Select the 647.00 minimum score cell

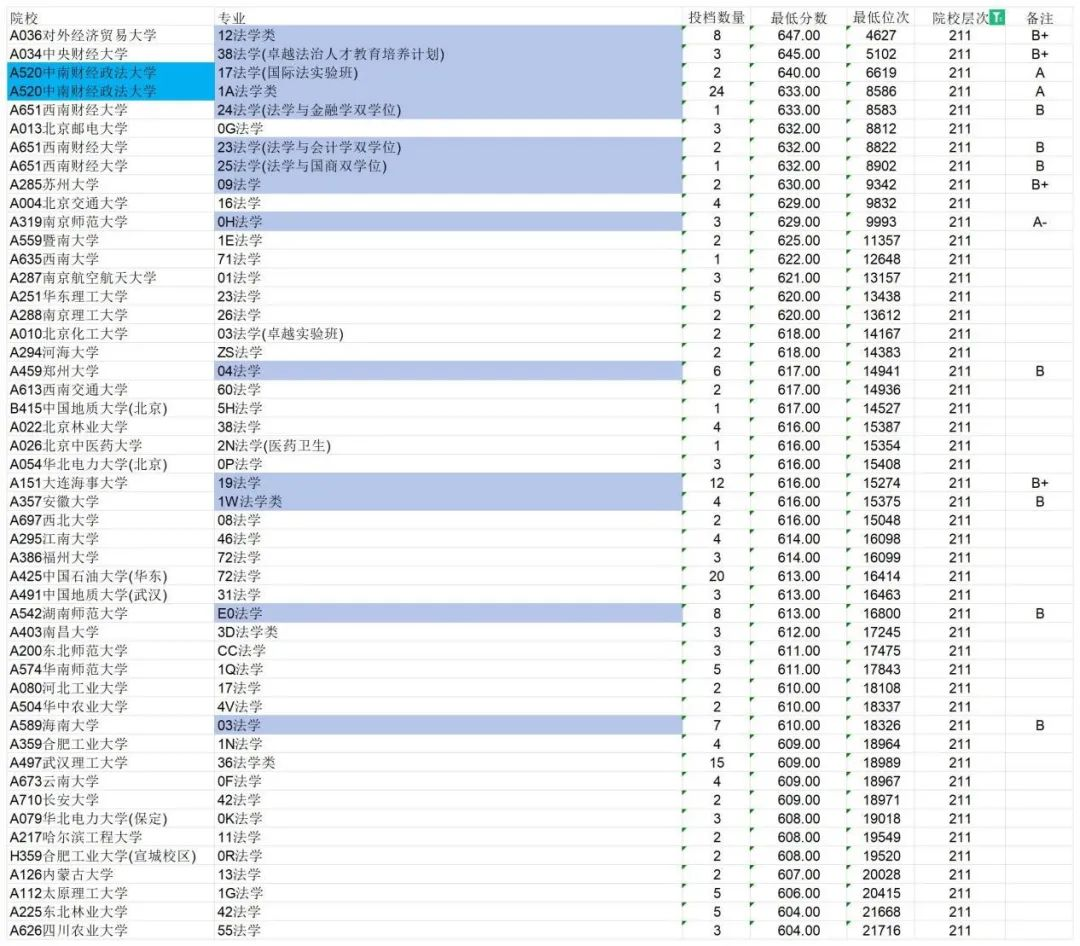coord(799,36)
